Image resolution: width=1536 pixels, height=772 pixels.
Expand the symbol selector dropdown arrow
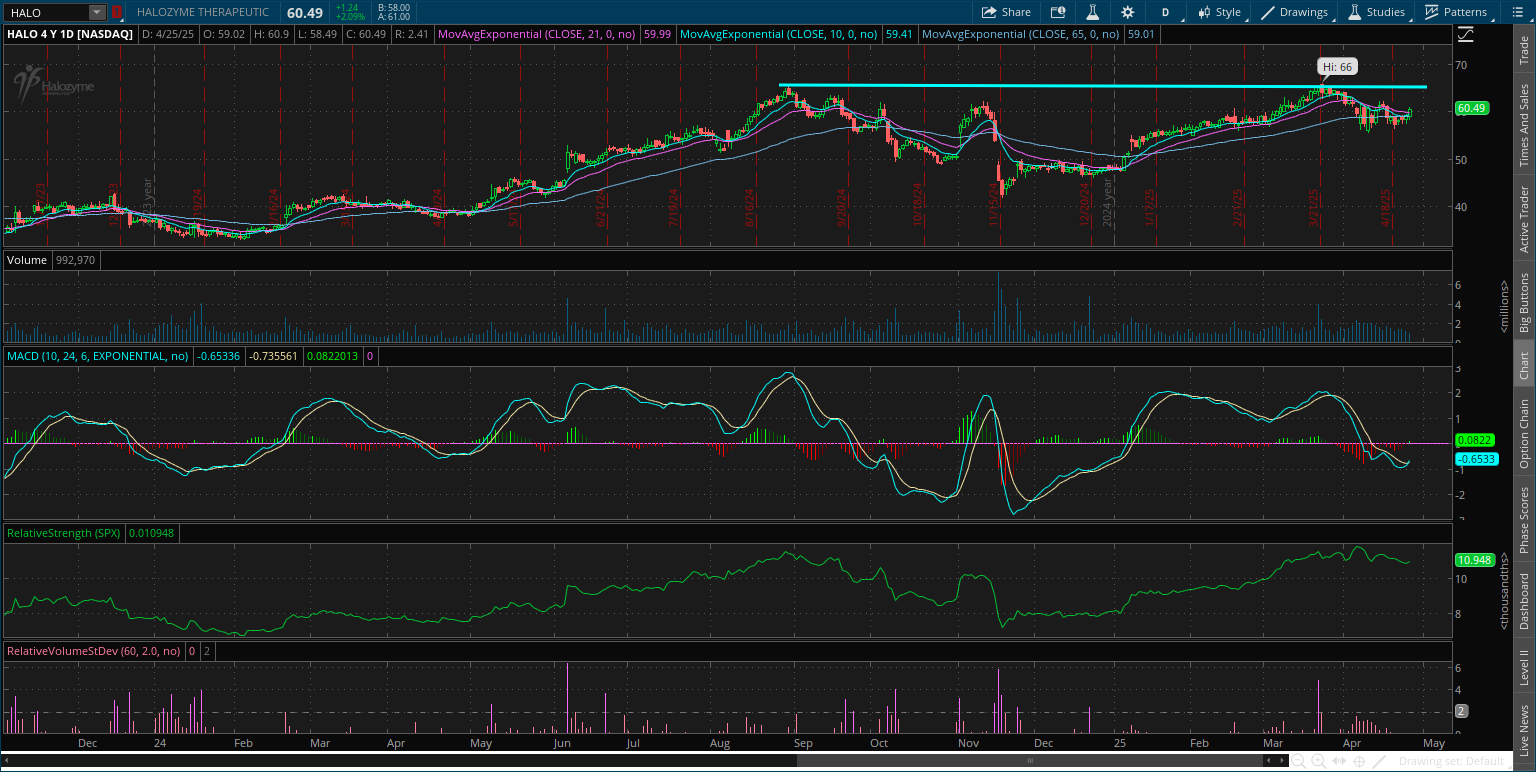[97, 12]
